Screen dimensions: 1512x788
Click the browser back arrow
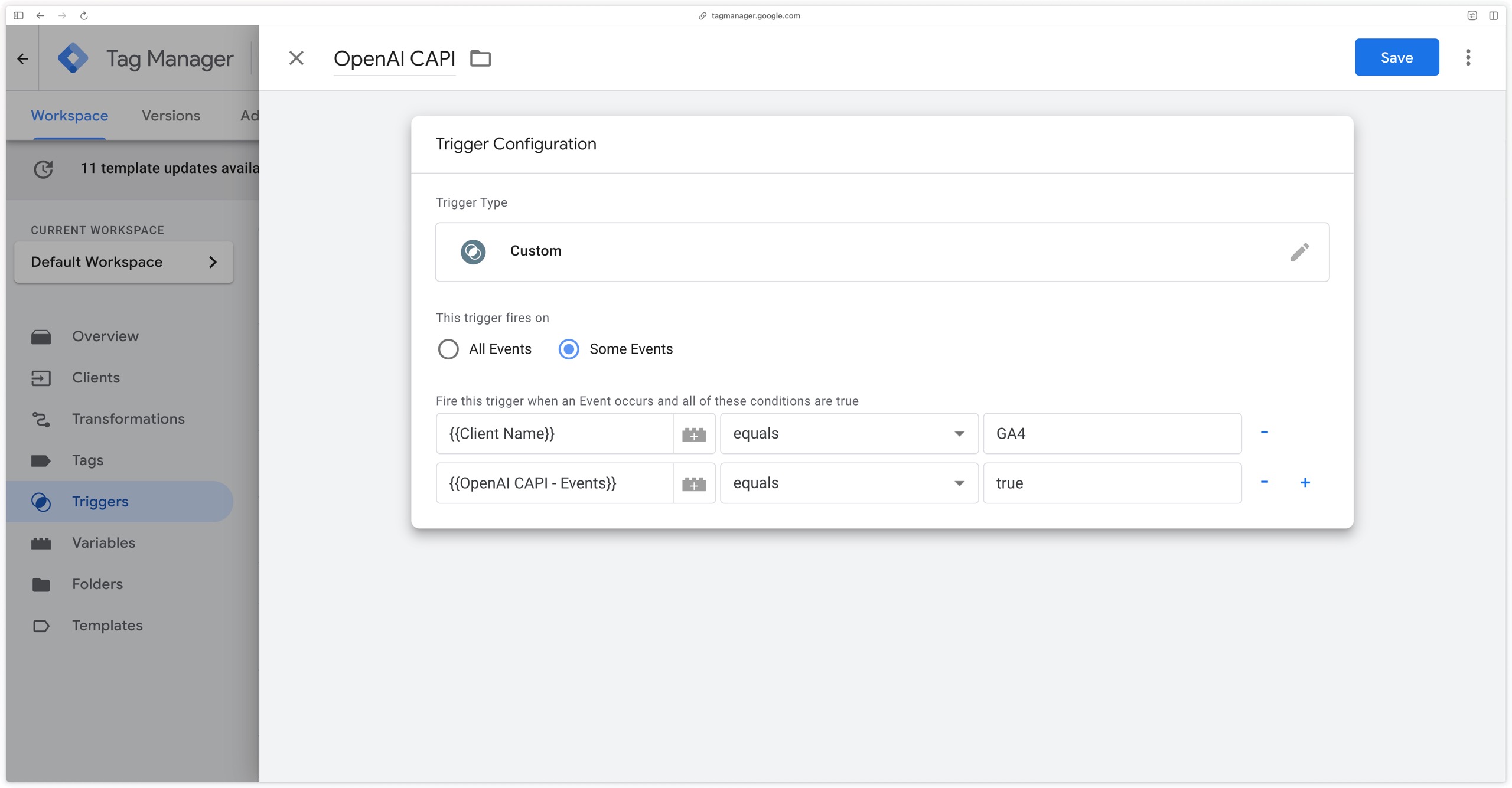(x=40, y=15)
